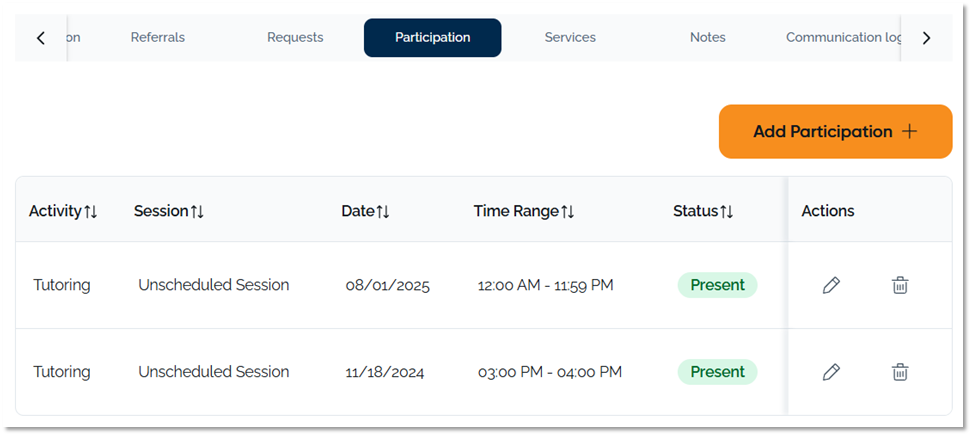Delete the 08/01/2025 tutoring participation record
Viewport: 972px width, 436px height.
click(x=900, y=286)
